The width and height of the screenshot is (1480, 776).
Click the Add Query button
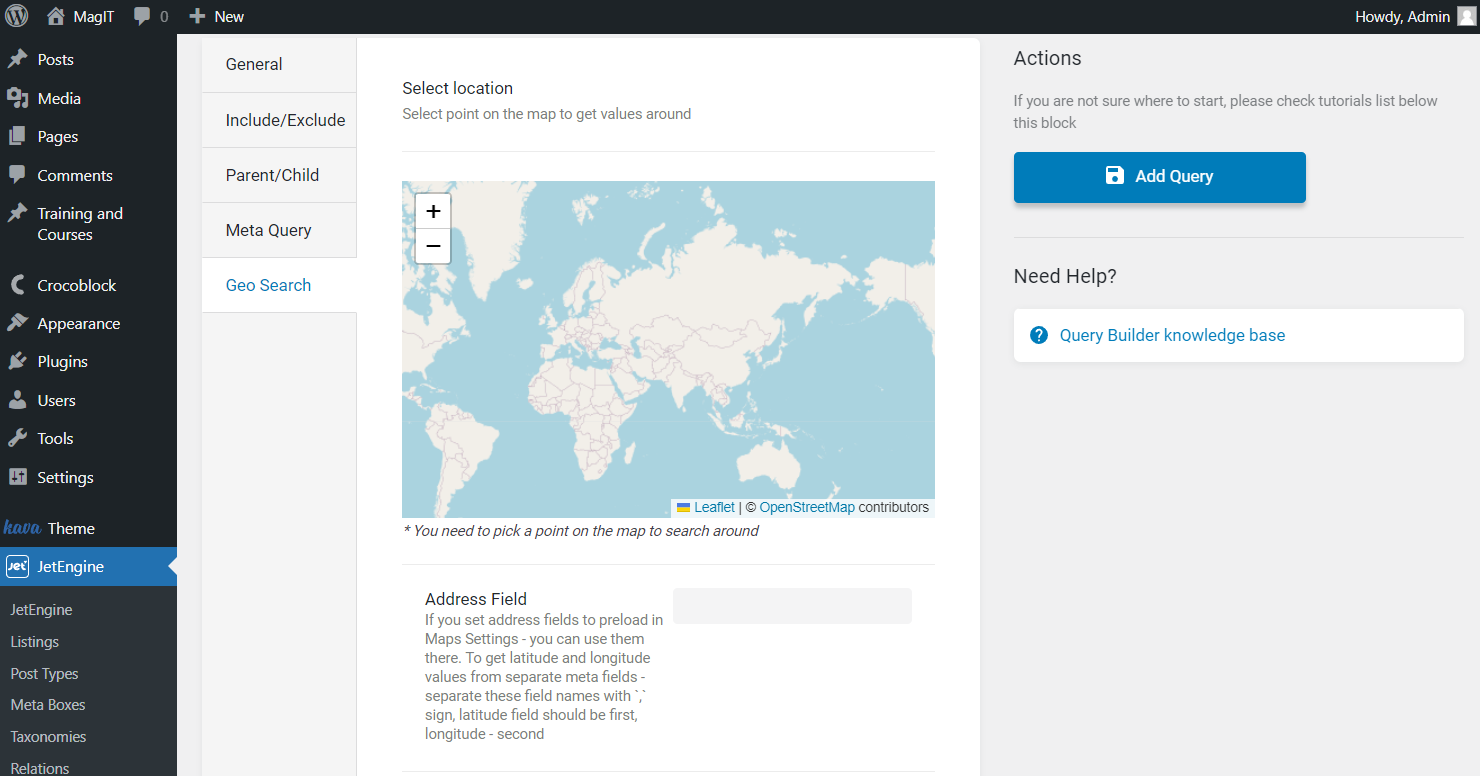click(x=1160, y=177)
